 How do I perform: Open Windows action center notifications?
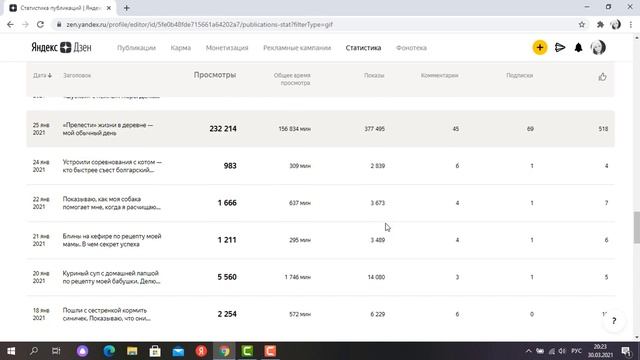[x=627, y=351]
